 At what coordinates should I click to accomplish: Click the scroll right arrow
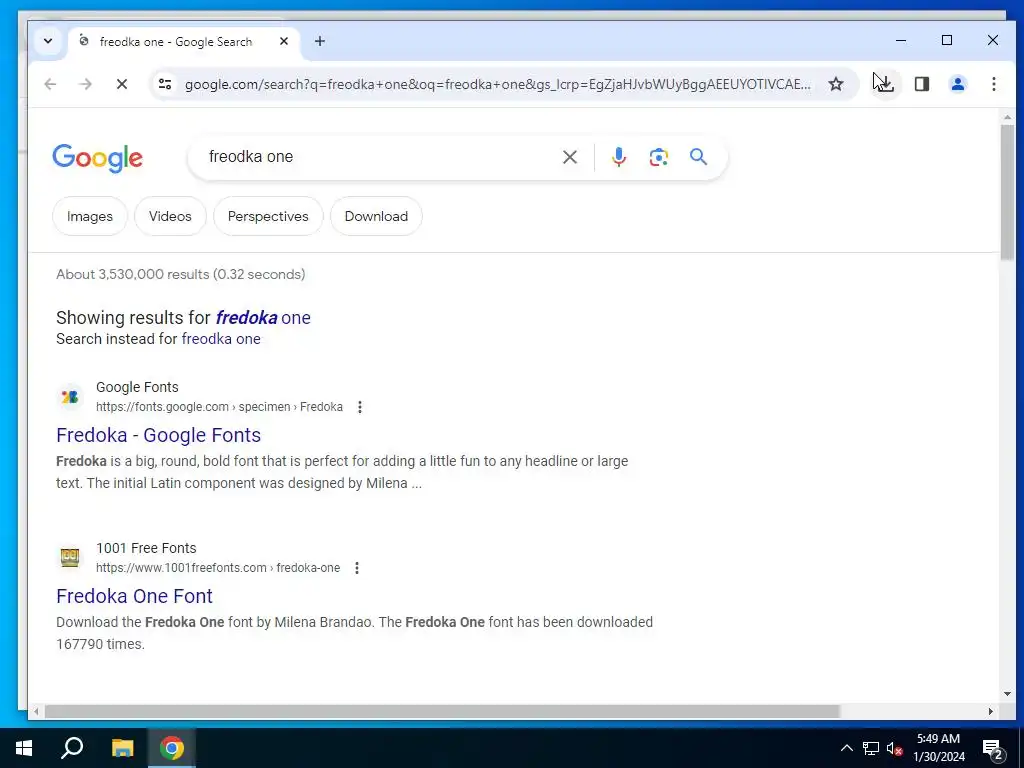tap(991, 711)
